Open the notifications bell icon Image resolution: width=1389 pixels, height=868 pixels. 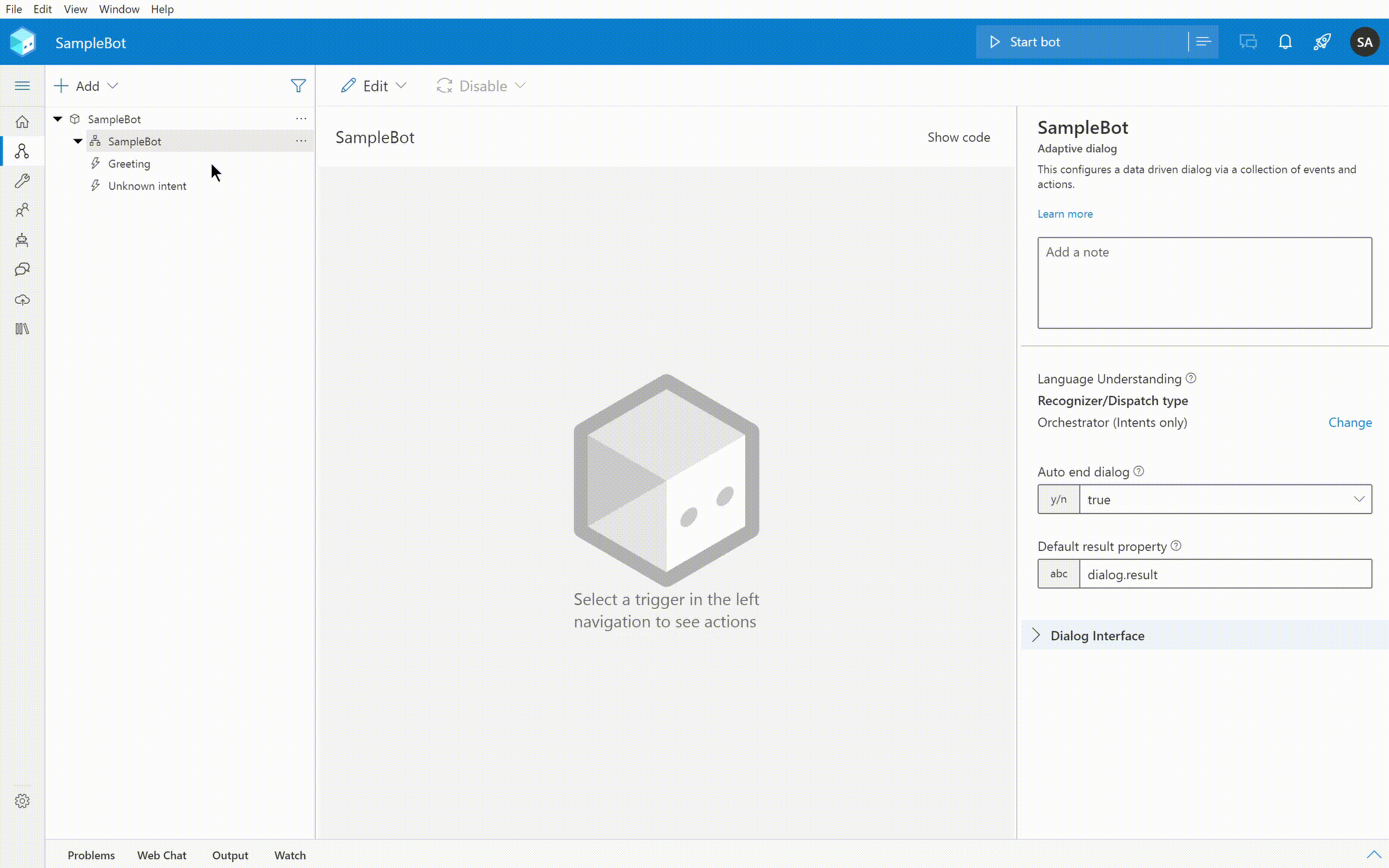tap(1285, 42)
